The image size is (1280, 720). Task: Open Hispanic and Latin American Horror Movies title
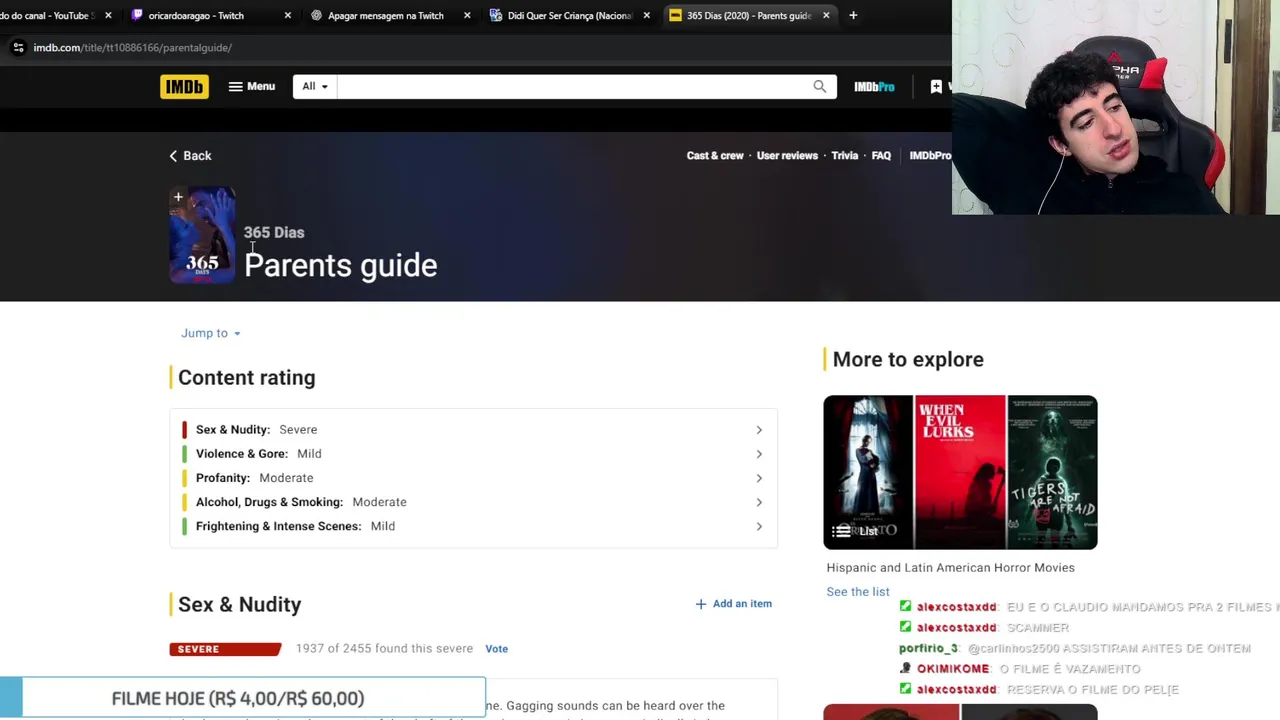click(x=950, y=568)
